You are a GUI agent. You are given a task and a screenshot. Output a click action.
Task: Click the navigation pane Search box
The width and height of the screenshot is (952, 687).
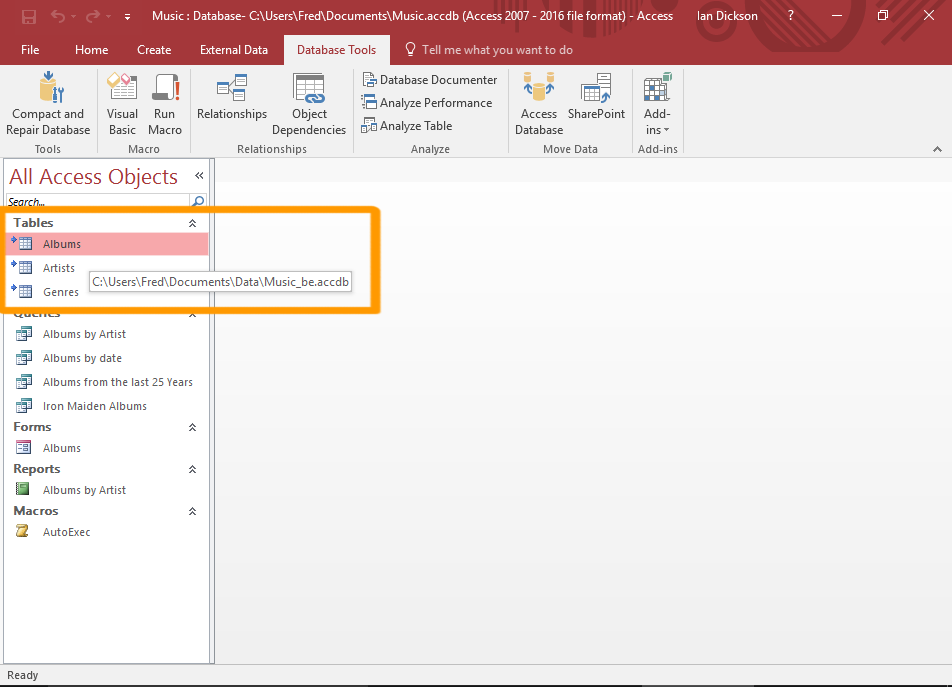[x=97, y=201]
